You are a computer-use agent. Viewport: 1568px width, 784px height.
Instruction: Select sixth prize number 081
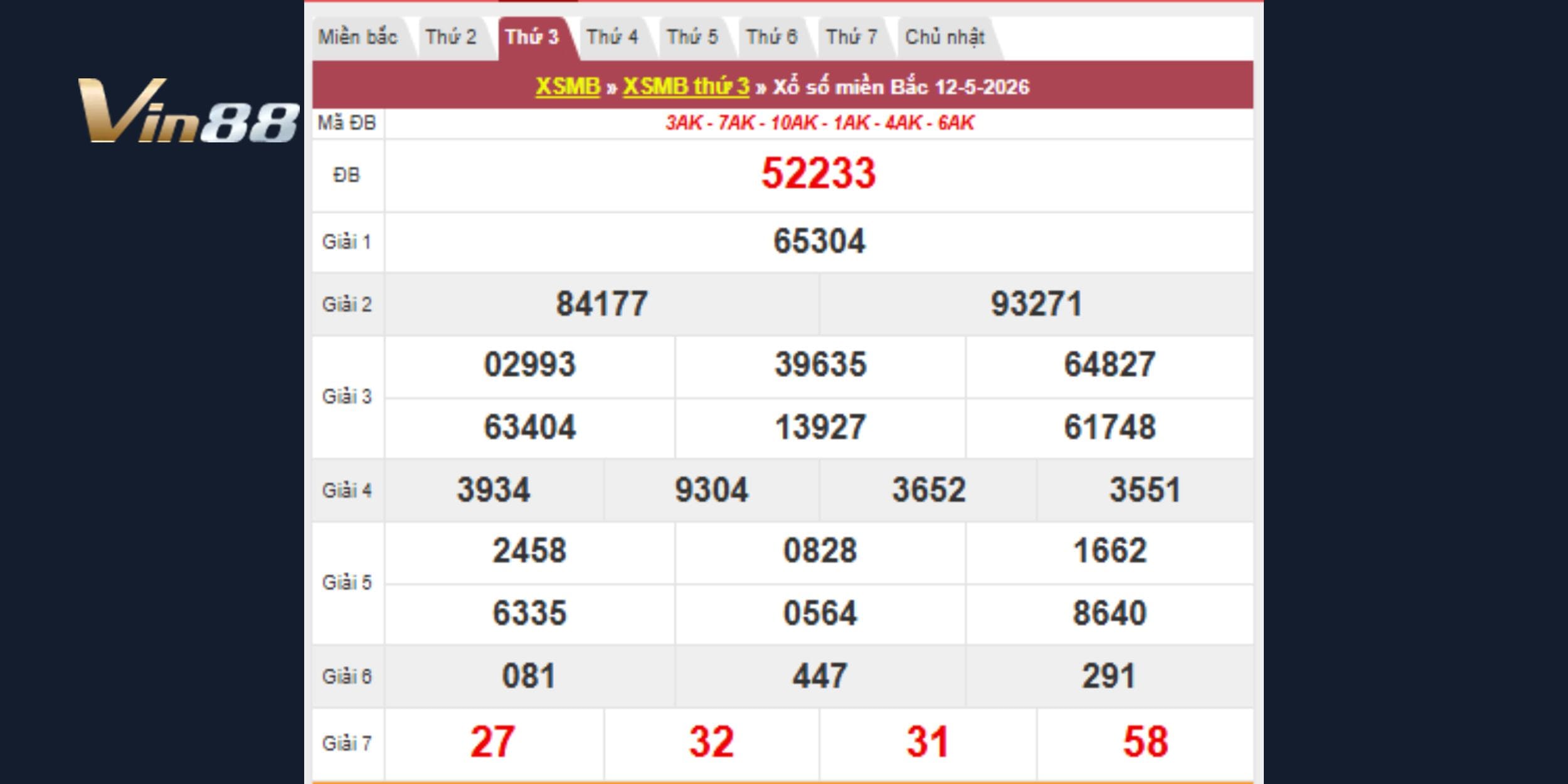[529, 677]
